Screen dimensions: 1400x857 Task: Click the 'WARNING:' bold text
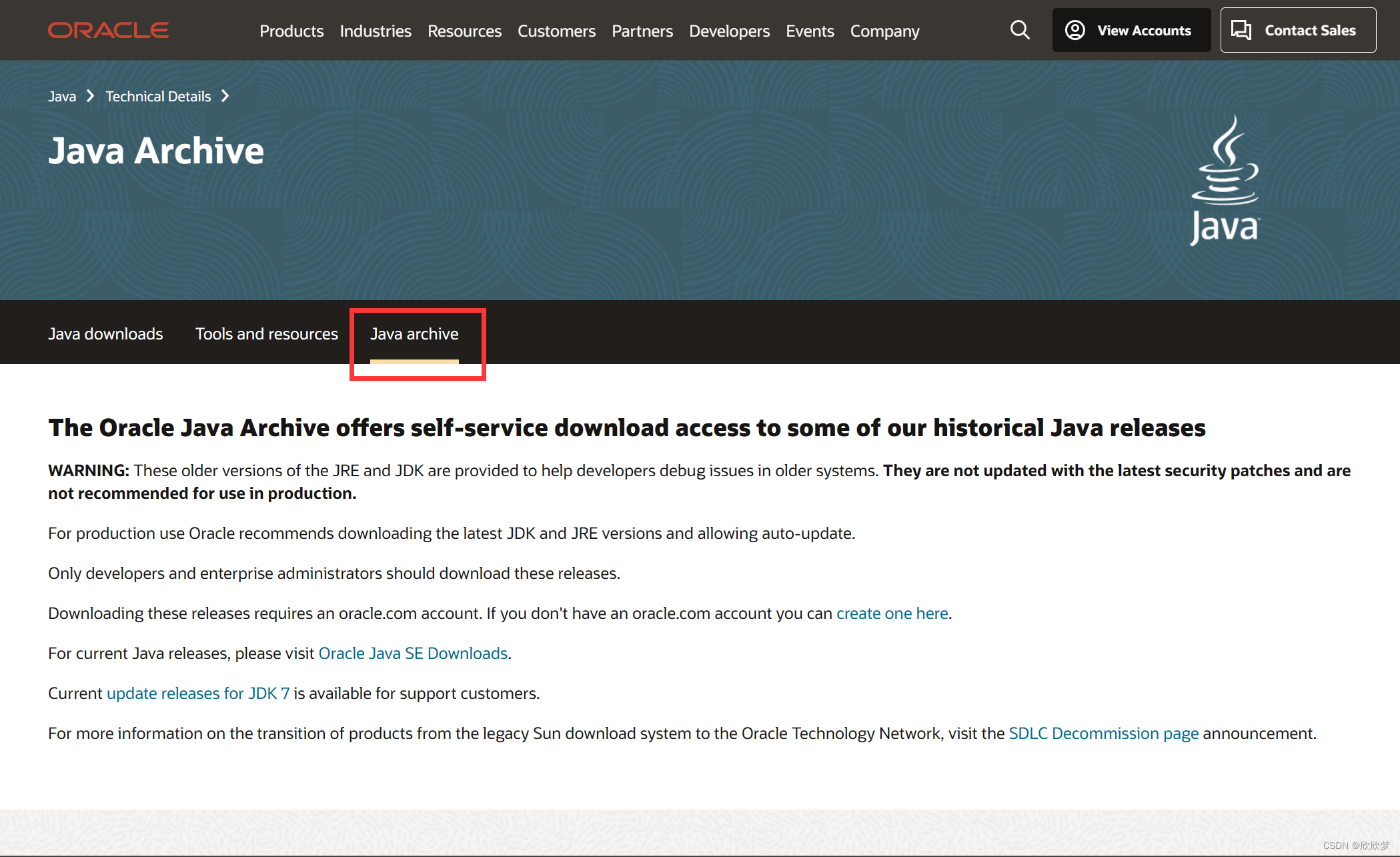click(88, 470)
